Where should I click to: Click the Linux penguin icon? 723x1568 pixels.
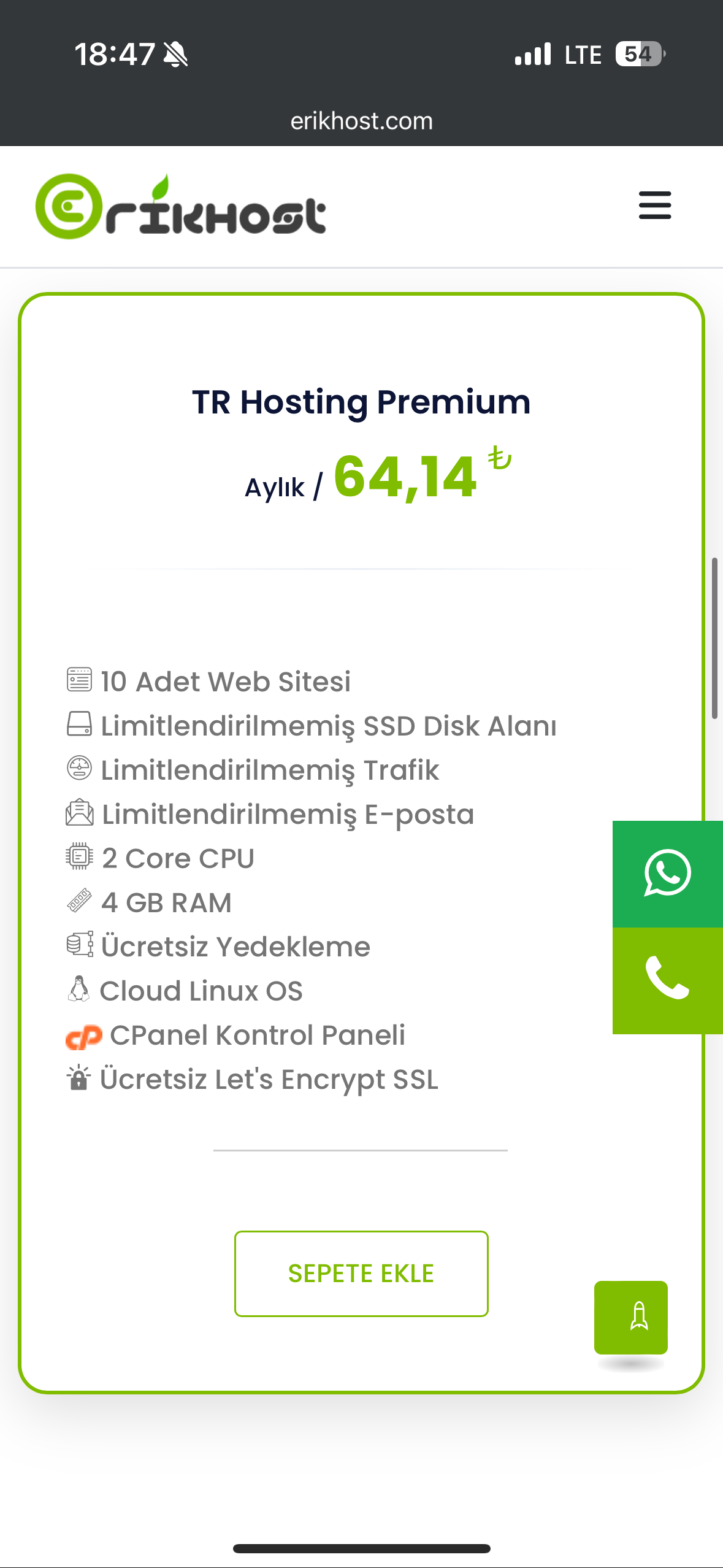coord(78,989)
